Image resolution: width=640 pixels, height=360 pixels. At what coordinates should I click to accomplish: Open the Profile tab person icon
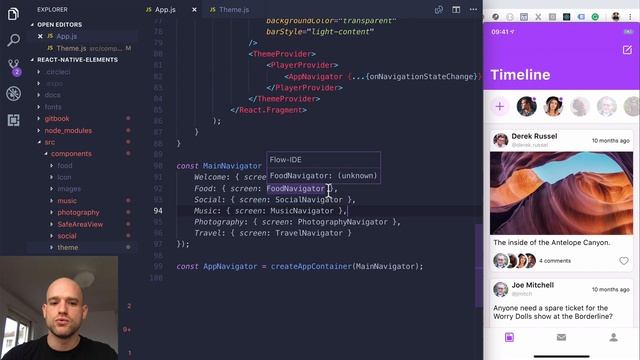(613, 337)
